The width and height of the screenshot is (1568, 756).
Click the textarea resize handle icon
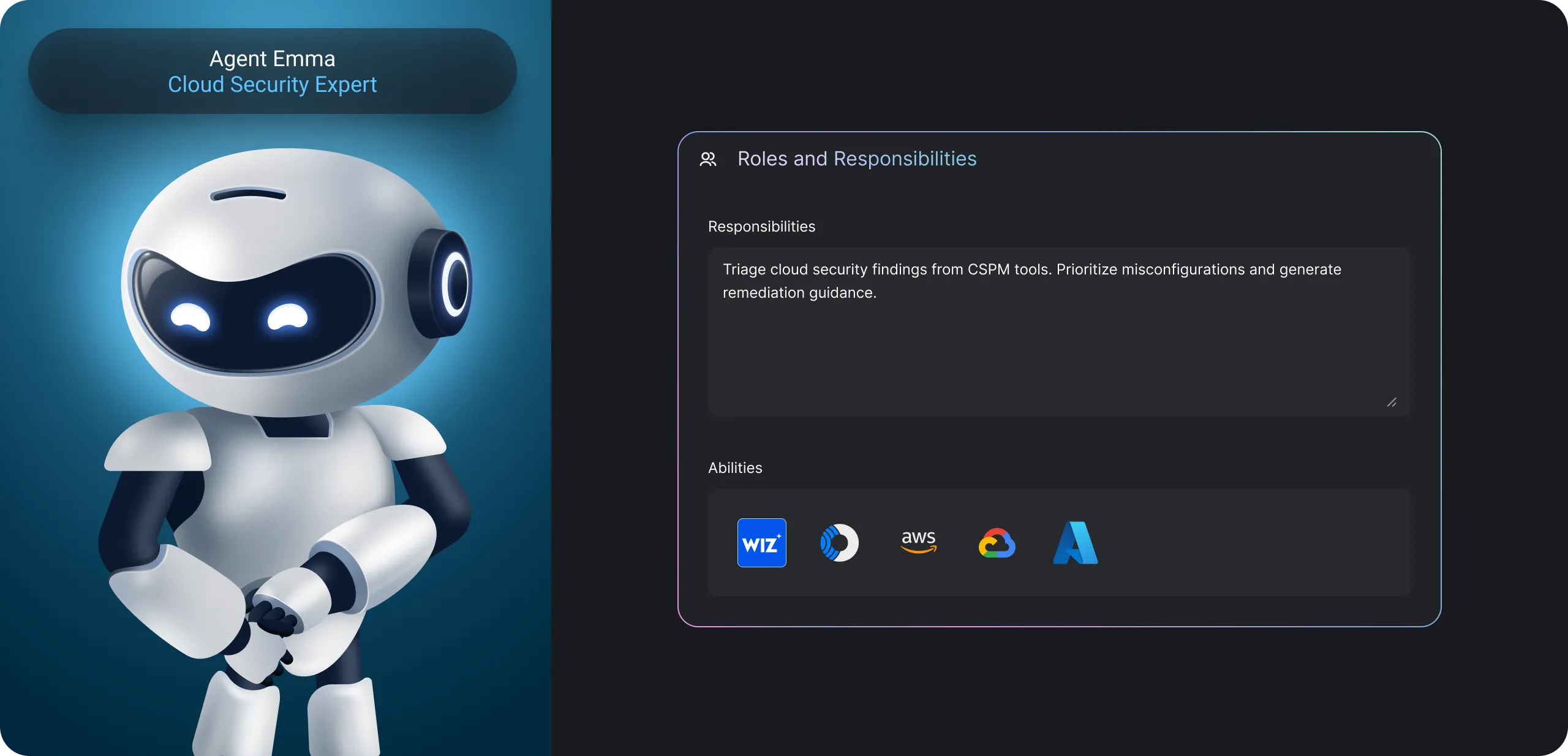click(x=1392, y=403)
